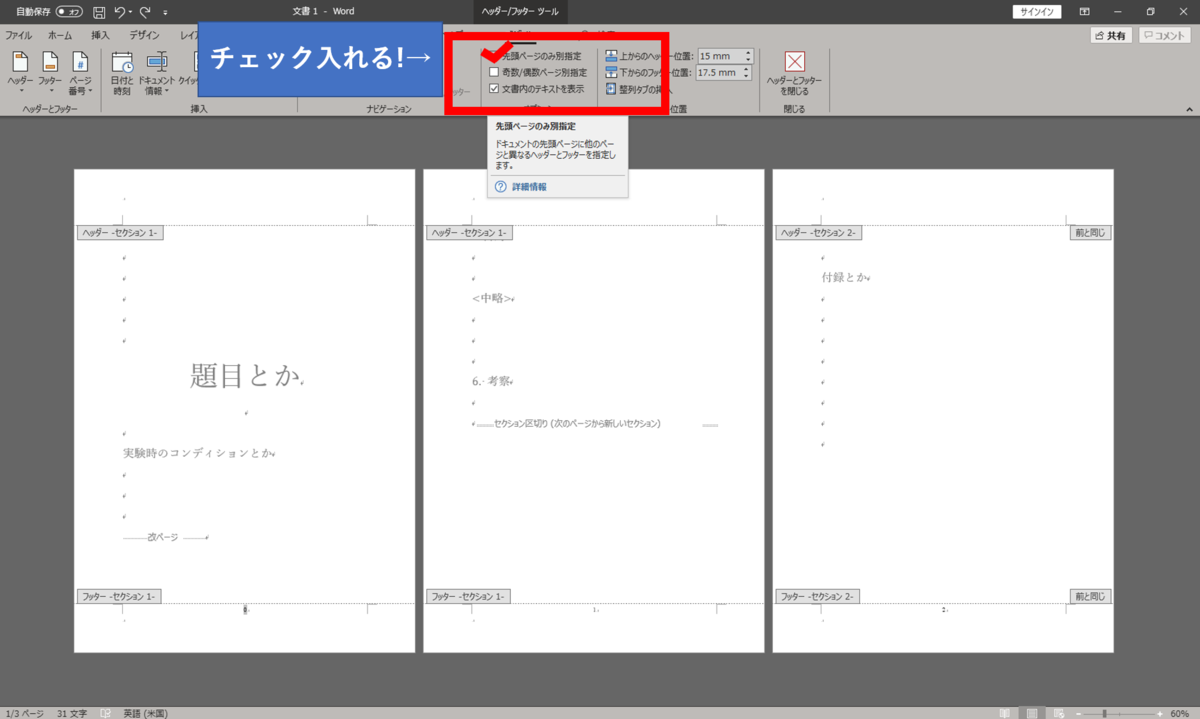Expand the Undo history dropdown arrow
The width and height of the screenshot is (1200, 719).
(x=131, y=12)
